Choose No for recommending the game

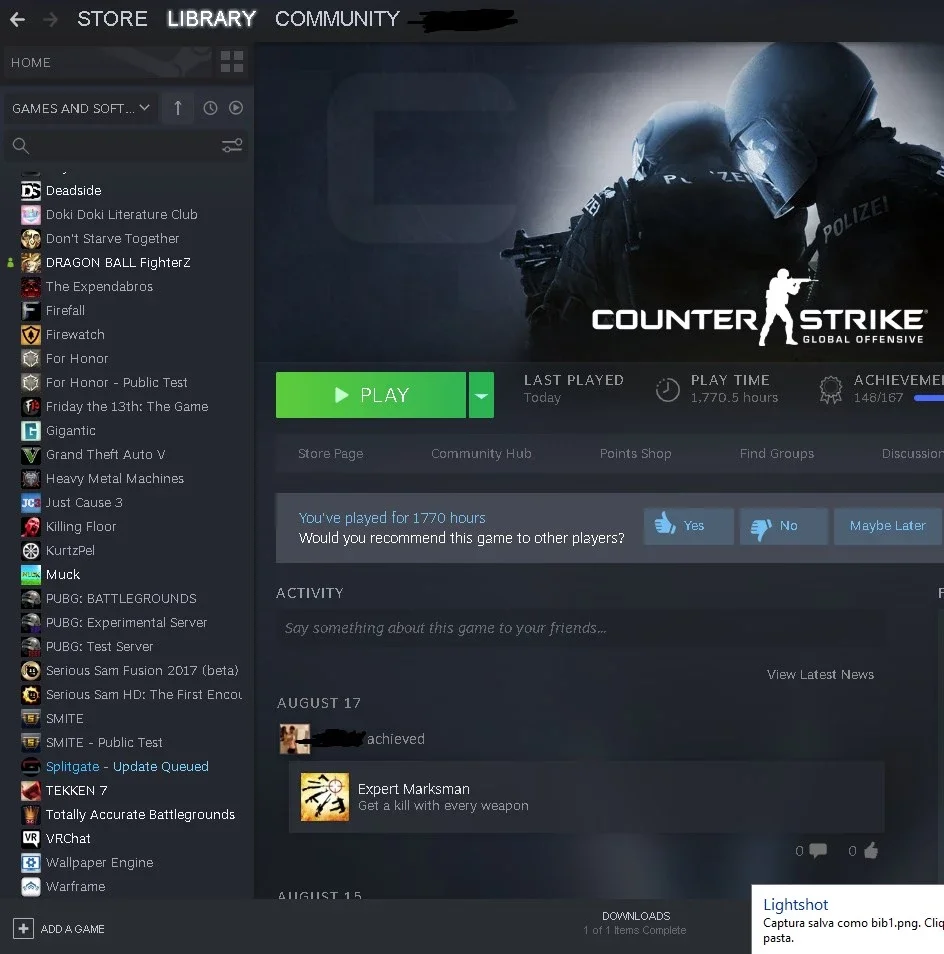pos(783,526)
